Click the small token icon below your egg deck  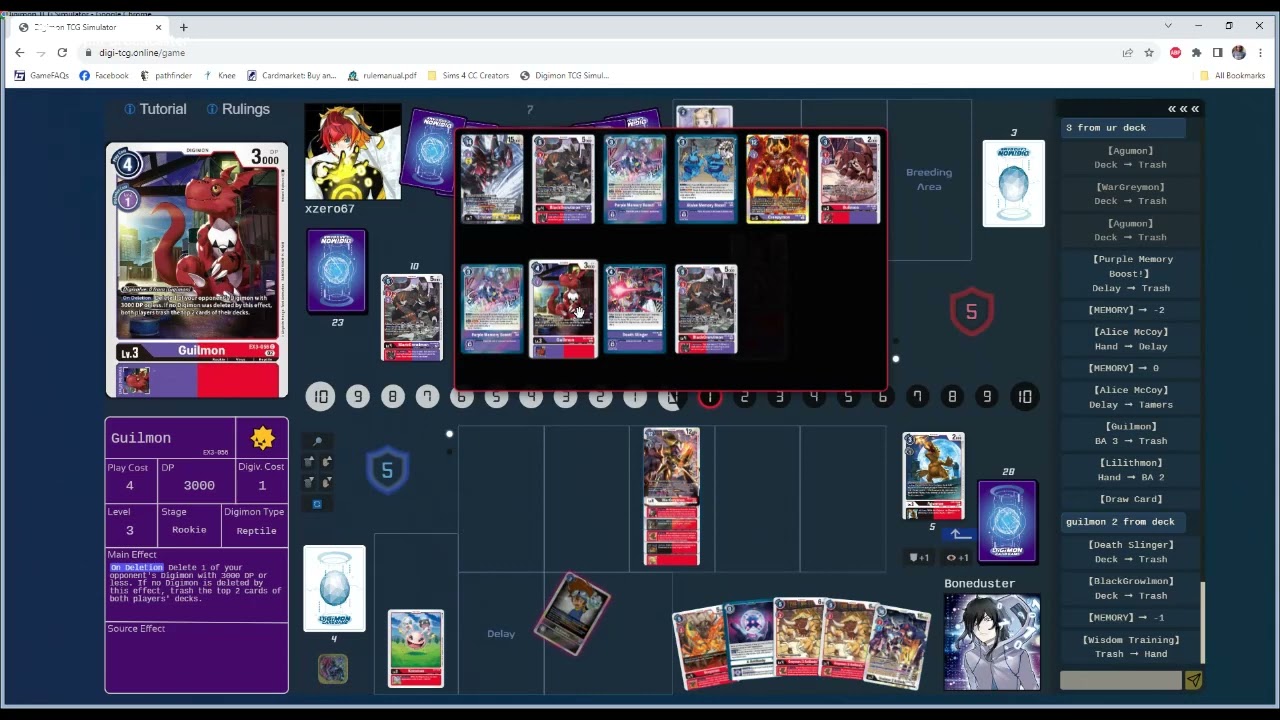click(x=333, y=668)
